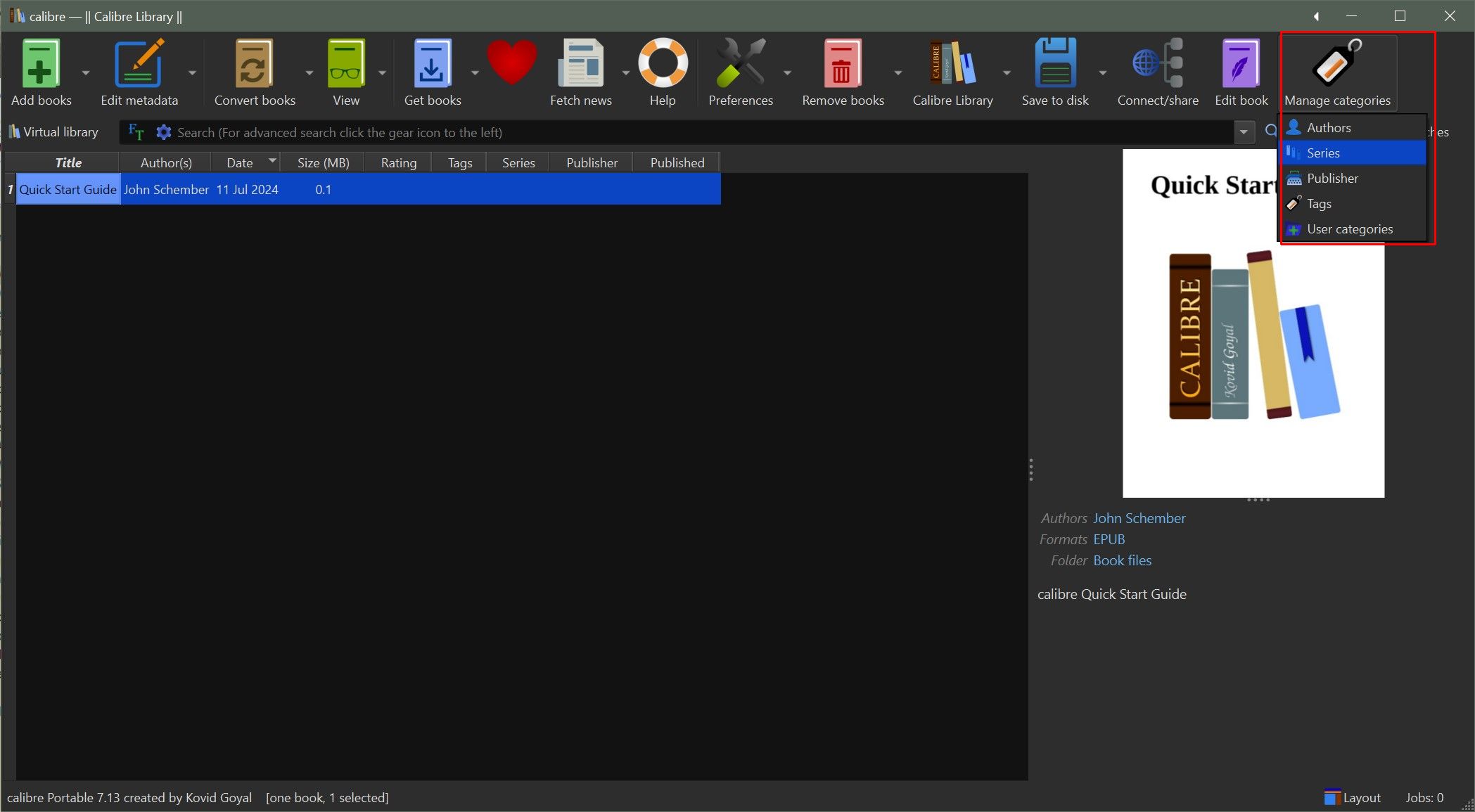
Task: Open advanced search gear icon
Action: 164,132
